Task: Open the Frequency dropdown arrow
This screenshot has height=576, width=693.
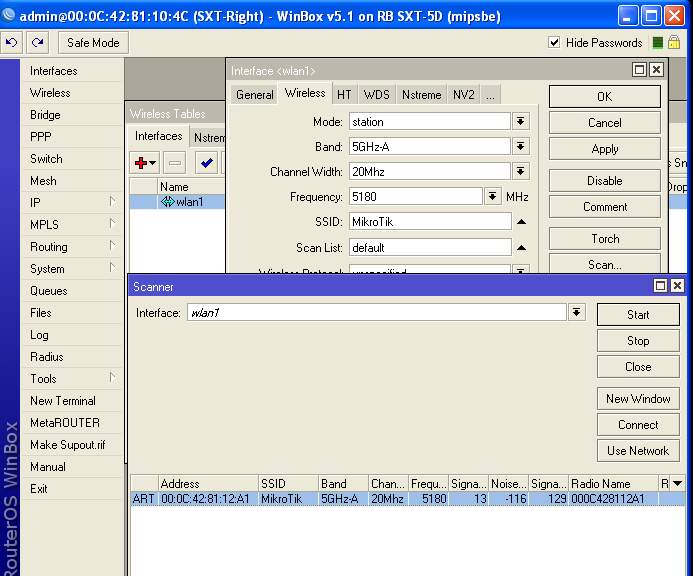Action: point(492,196)
